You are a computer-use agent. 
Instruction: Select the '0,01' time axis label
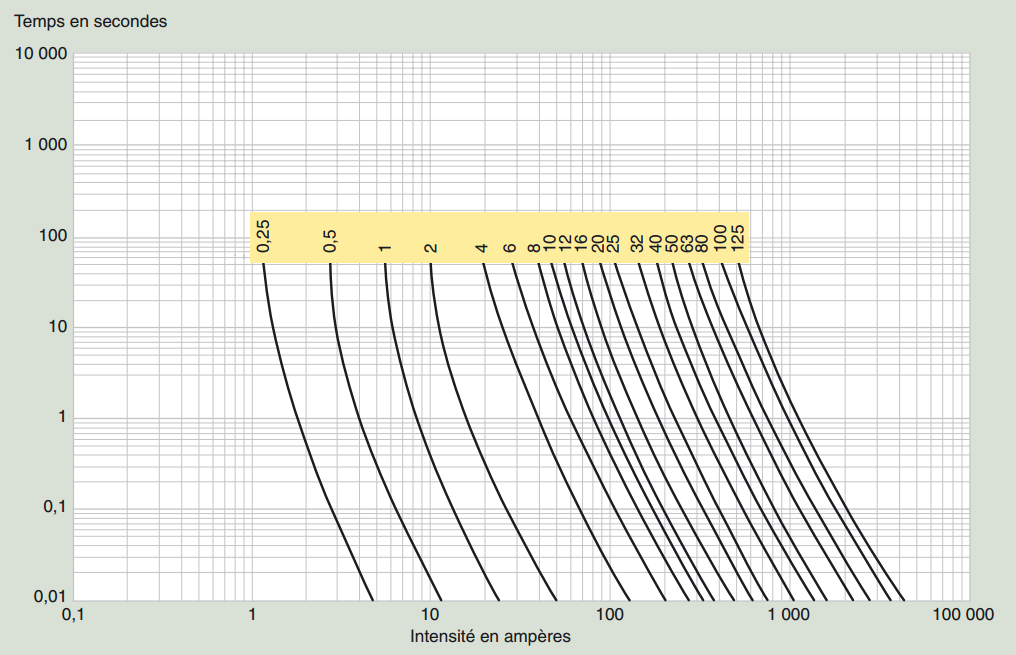pos(50,596)
